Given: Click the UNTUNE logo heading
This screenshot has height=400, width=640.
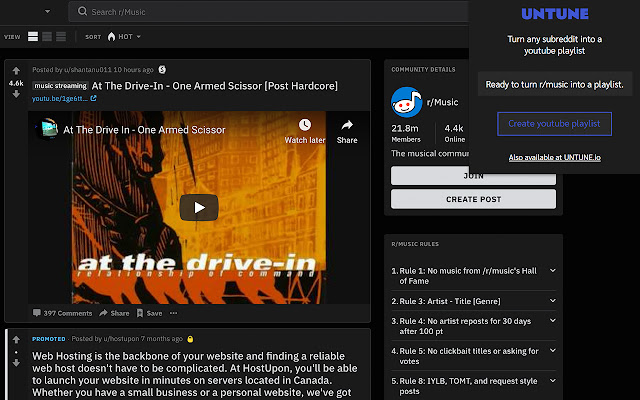Looking at the screenshot, I should (555, 14).
